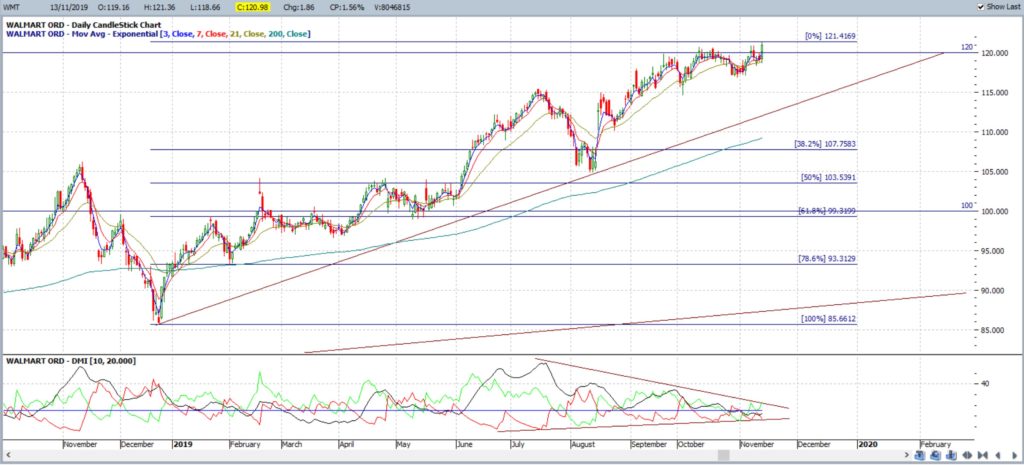Click the 120 horizontal line label
The image size is (1024, 465).
coord(967,48)
